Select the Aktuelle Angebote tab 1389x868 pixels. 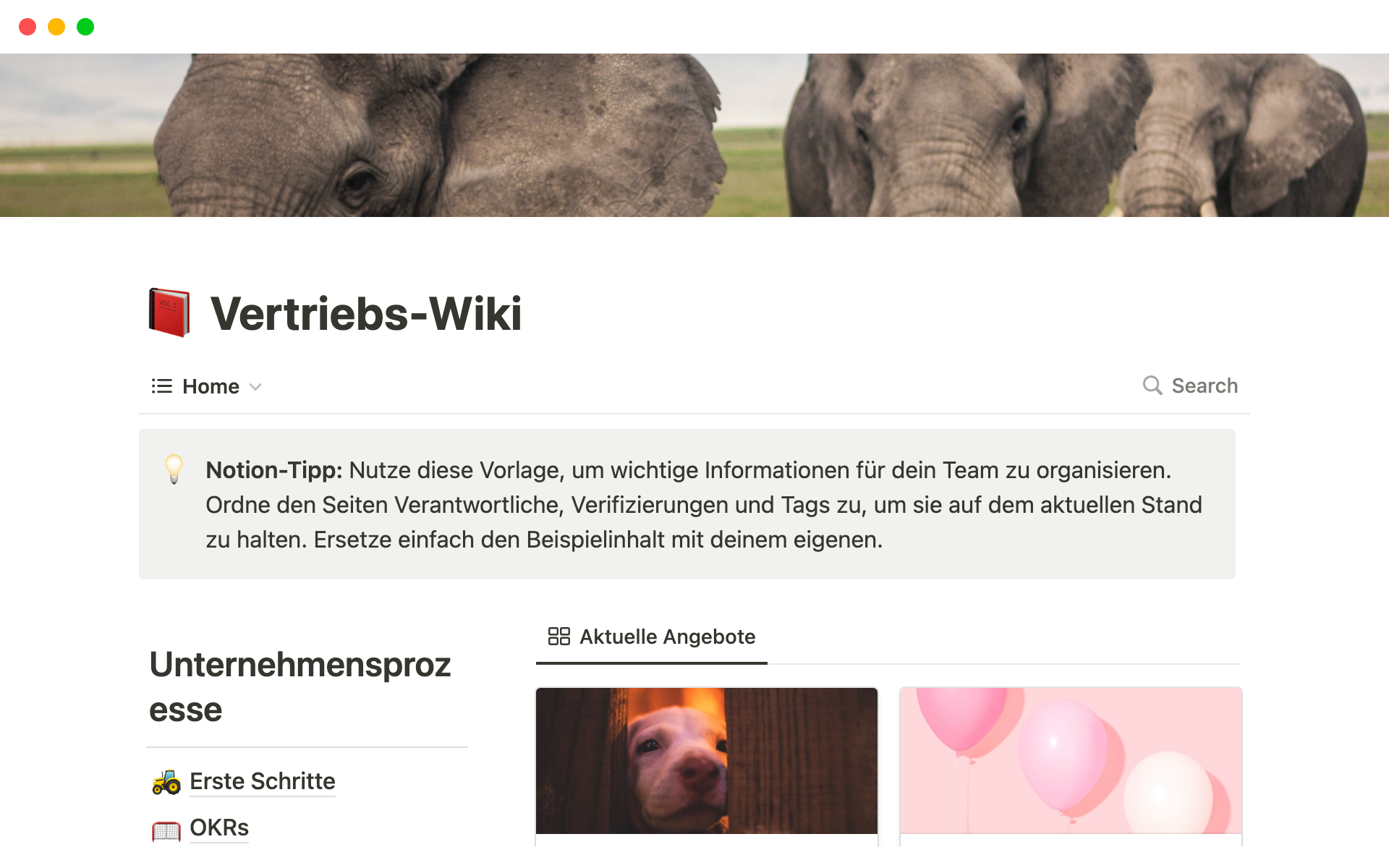tap(651, 637)
